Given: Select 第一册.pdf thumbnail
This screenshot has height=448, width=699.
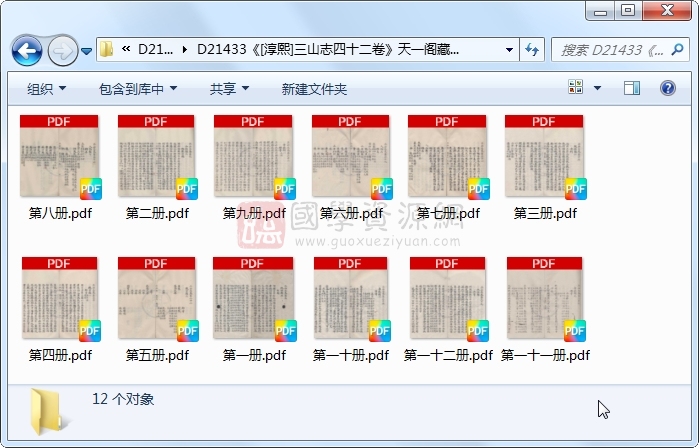Looking at the screenshot, I should (x=254, y=299).
